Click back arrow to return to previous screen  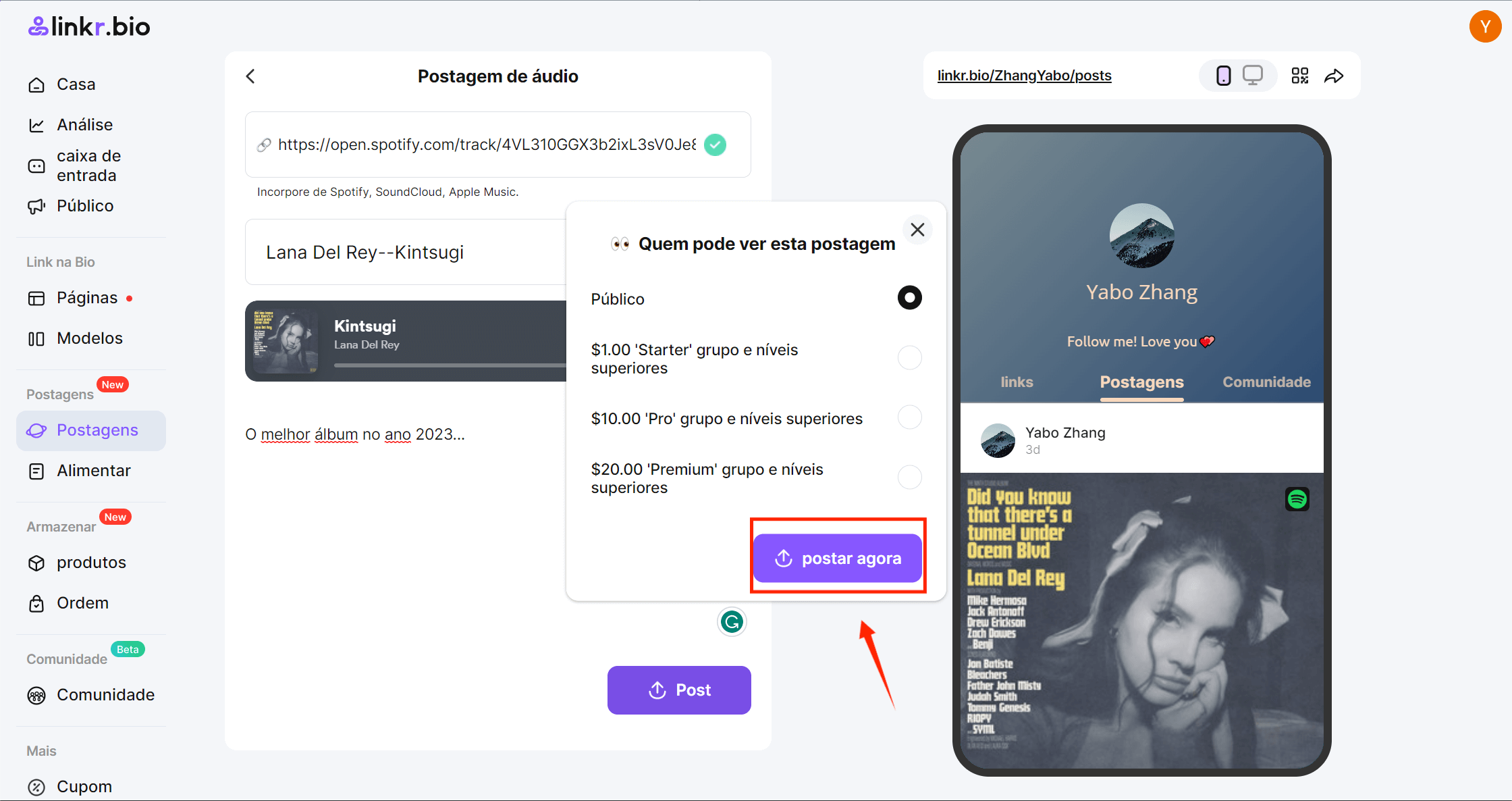(x=250, y=76)
